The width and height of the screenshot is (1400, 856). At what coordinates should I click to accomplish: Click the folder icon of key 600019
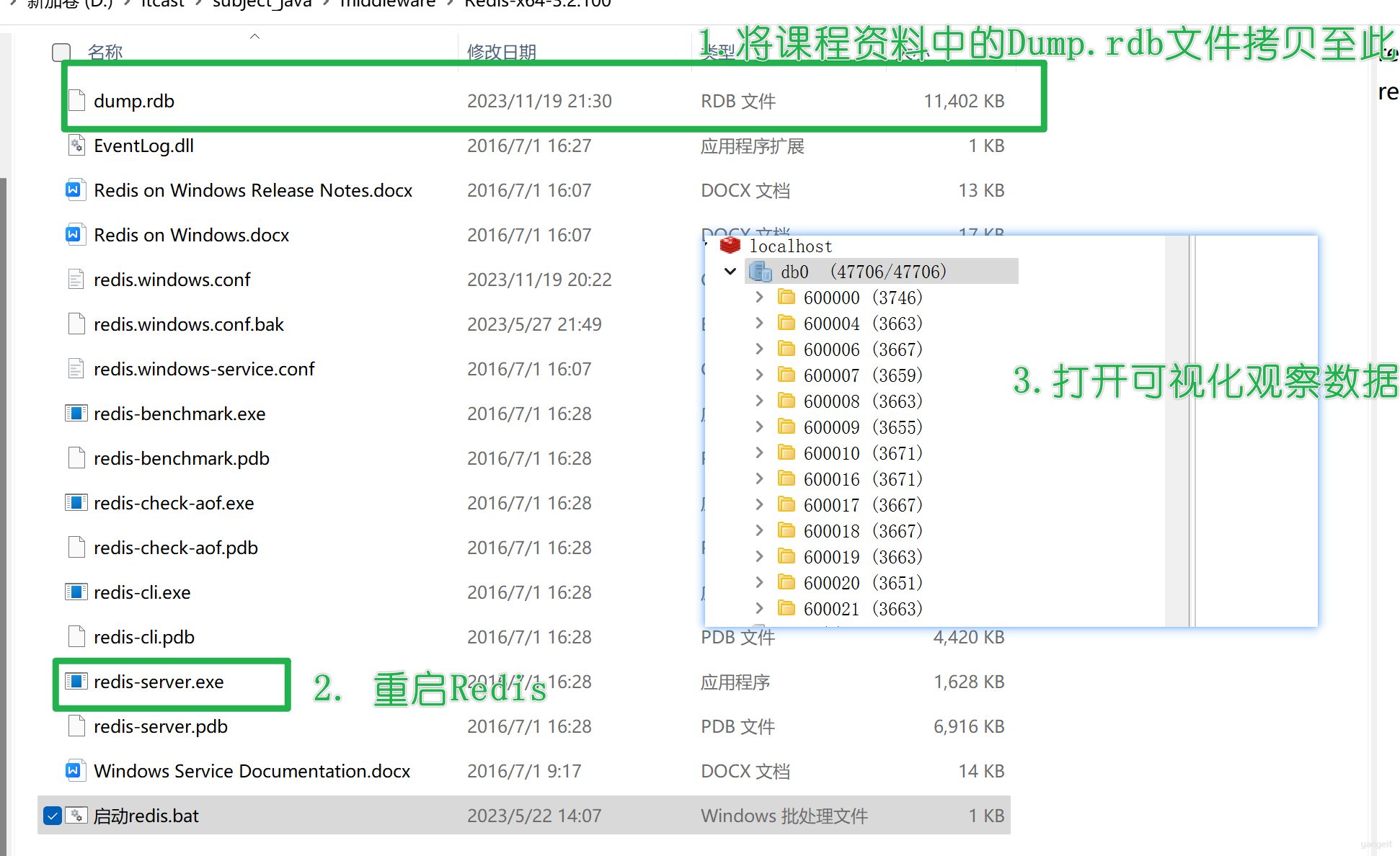[x=787, y=557]
